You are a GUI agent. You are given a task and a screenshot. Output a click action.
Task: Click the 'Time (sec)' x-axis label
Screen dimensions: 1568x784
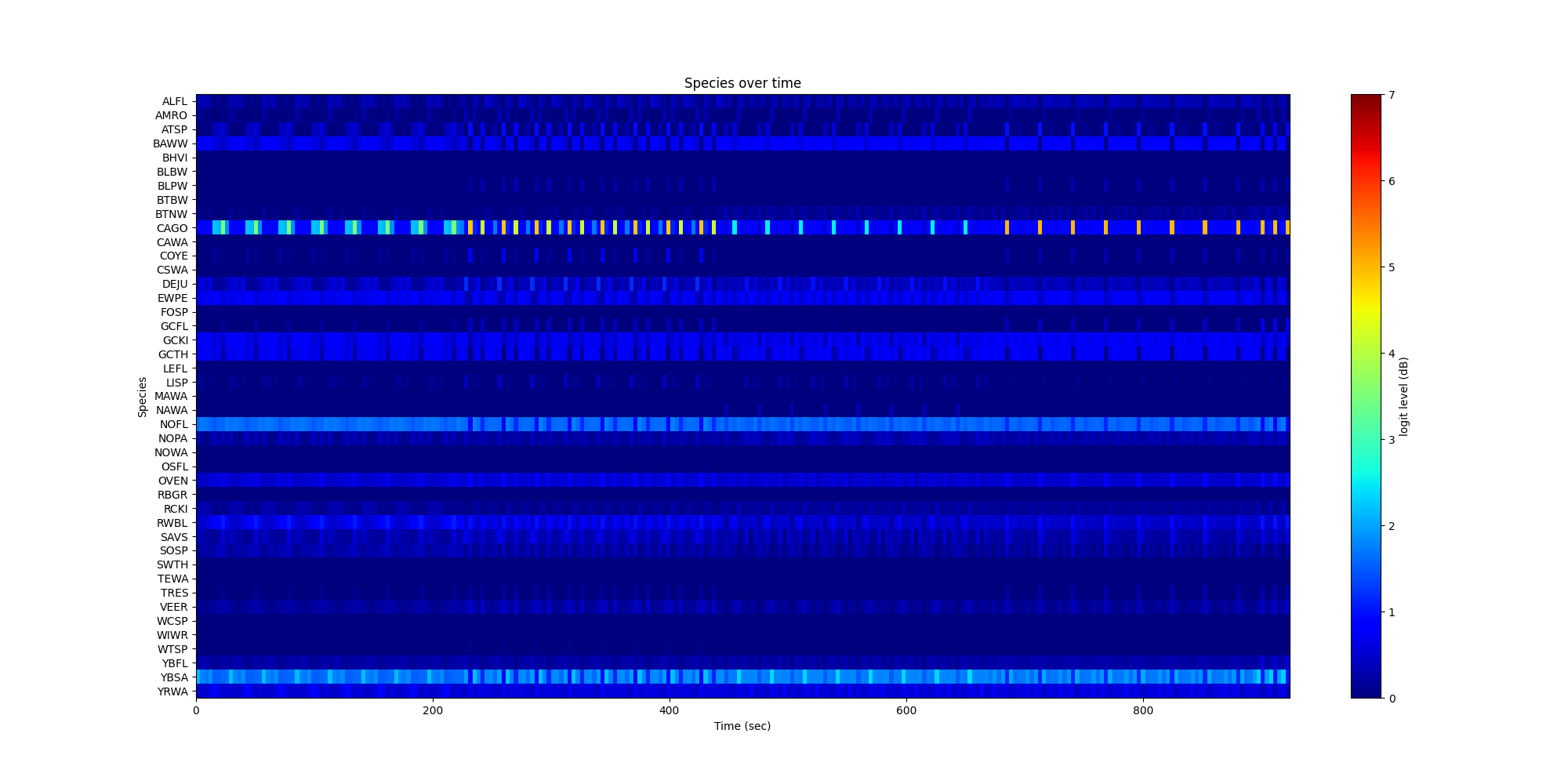pos(742,726)
